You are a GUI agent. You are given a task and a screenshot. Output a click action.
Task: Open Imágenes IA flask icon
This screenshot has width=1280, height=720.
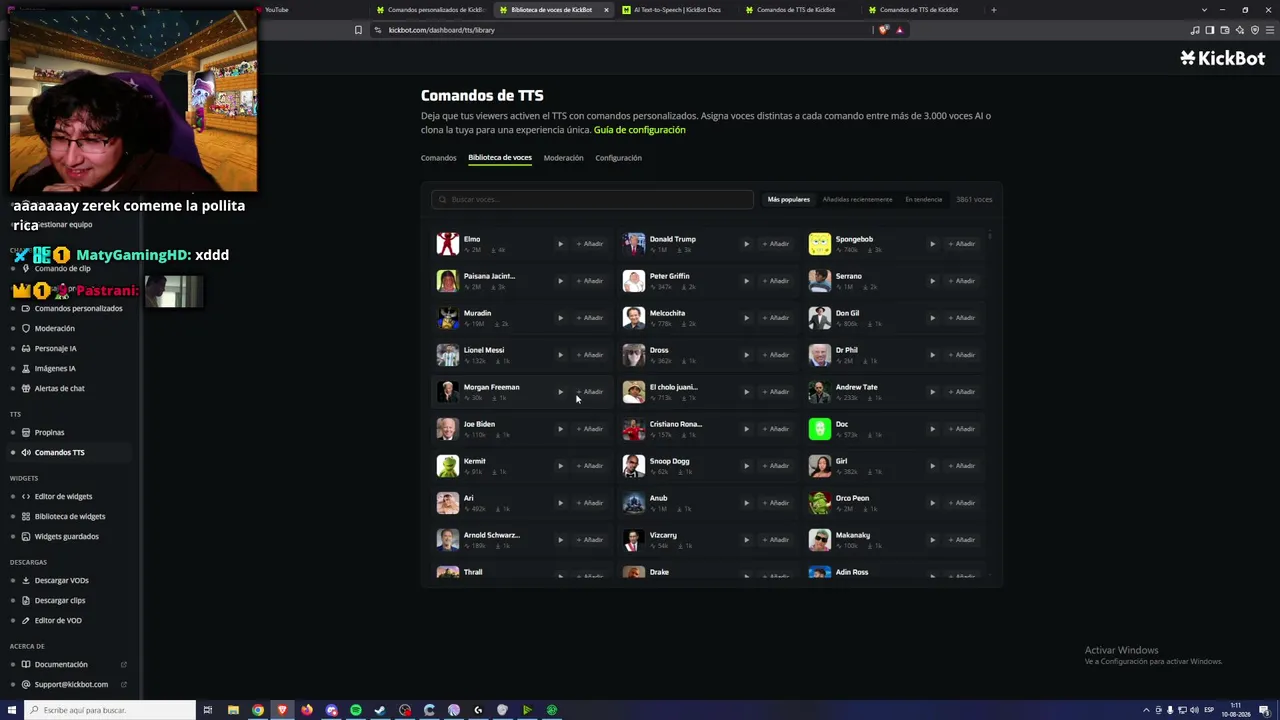click(27, 368)
